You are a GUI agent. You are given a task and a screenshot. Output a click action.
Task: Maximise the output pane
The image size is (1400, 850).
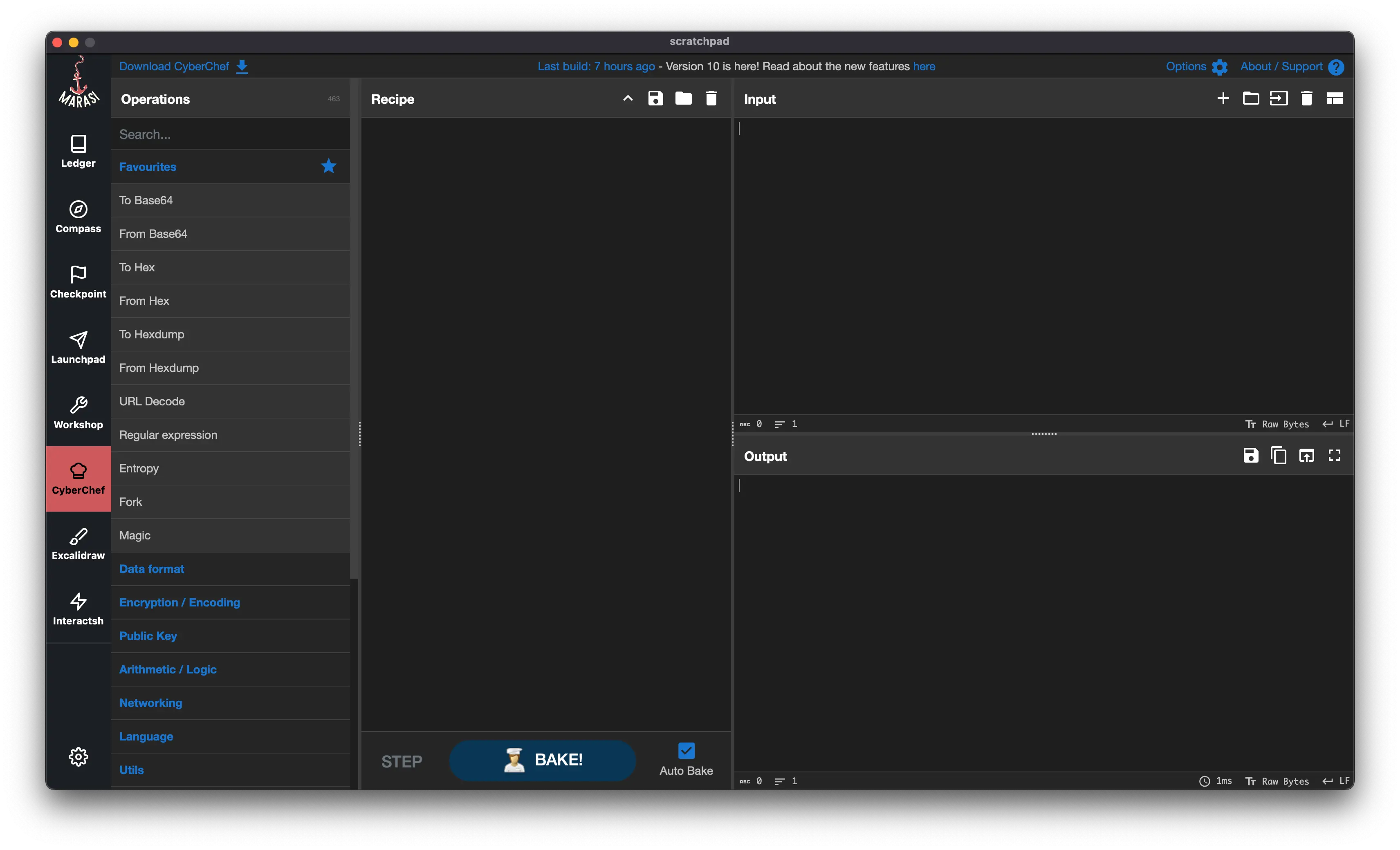1334,455
